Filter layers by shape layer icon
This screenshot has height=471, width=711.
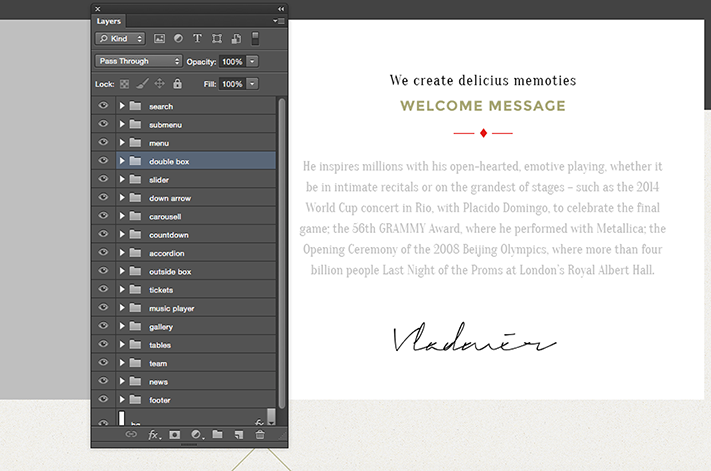click(x=217, y=39)
